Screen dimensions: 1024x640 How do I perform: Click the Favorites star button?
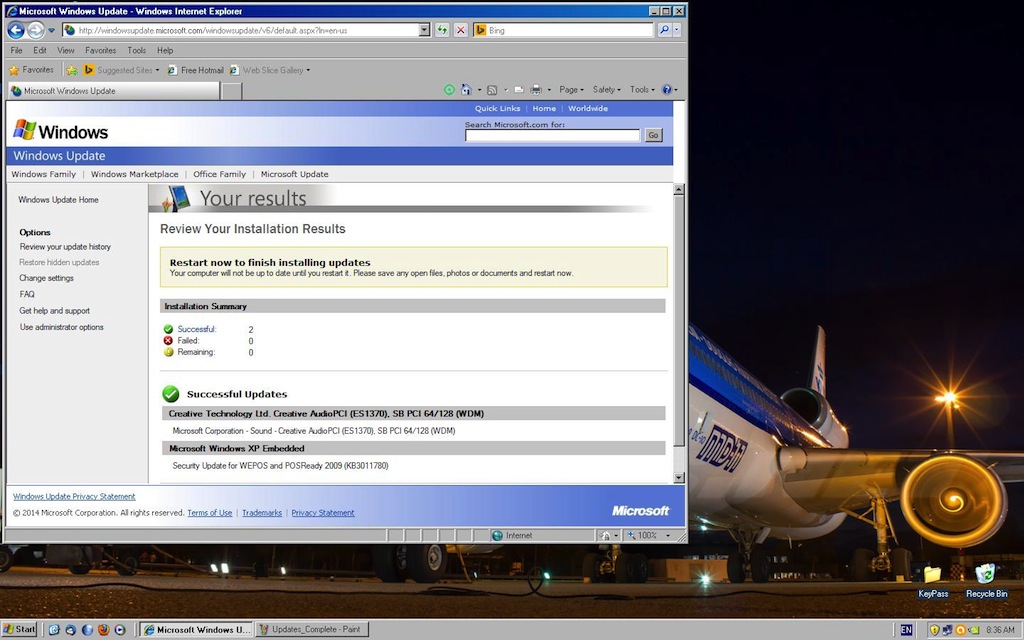(31, 70)
